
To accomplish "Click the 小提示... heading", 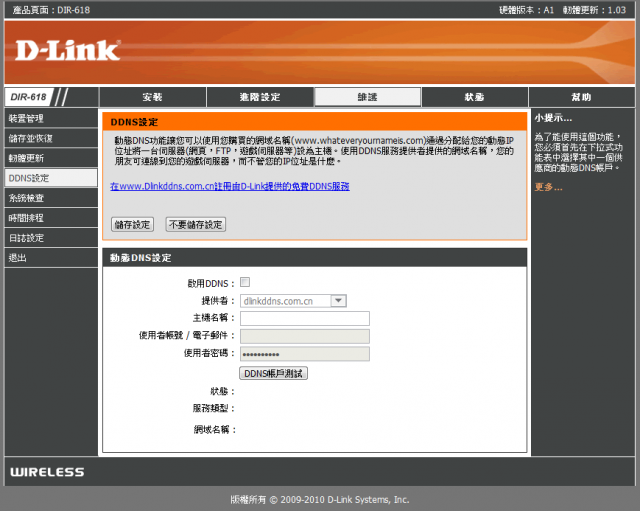I will pos(553,118).
